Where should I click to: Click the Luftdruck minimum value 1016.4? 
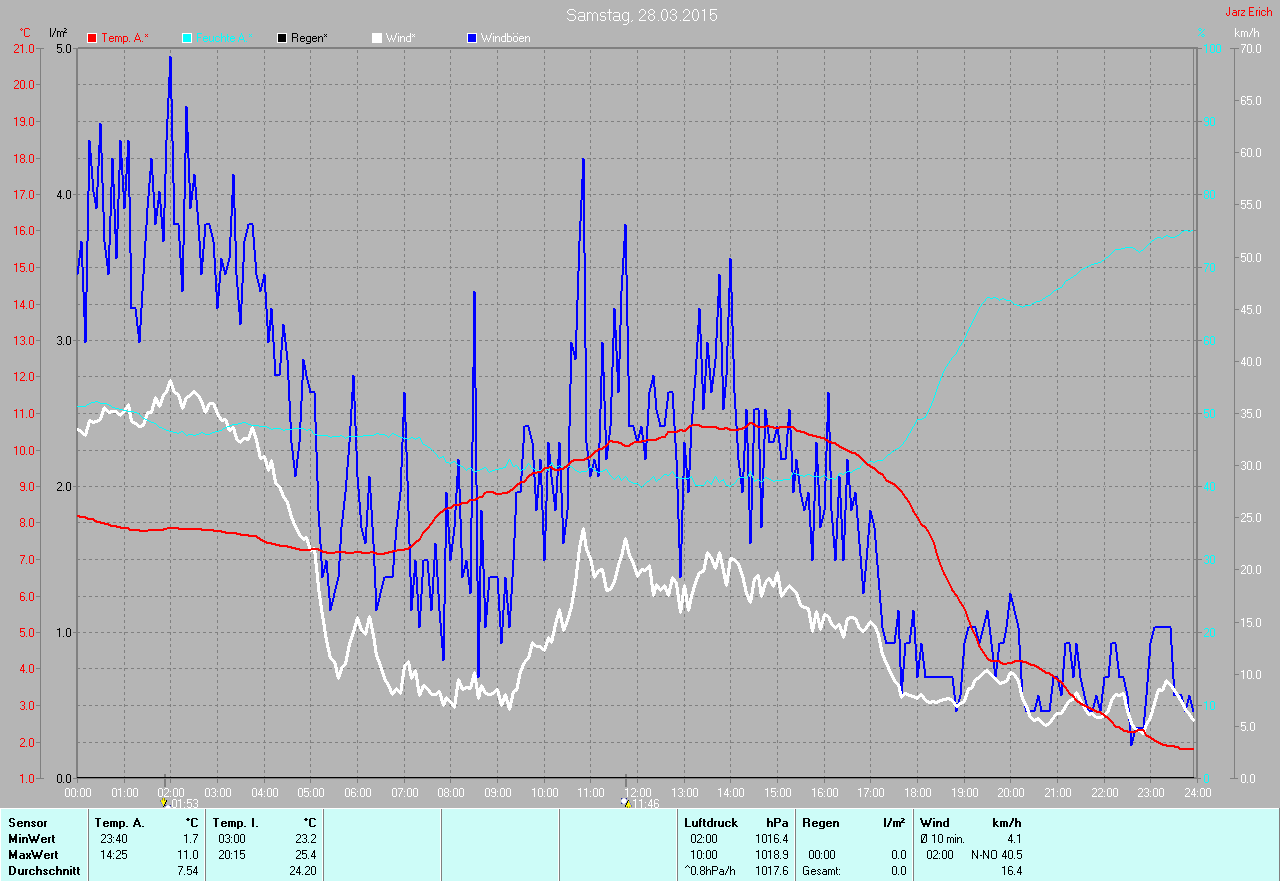coord(771,838)
